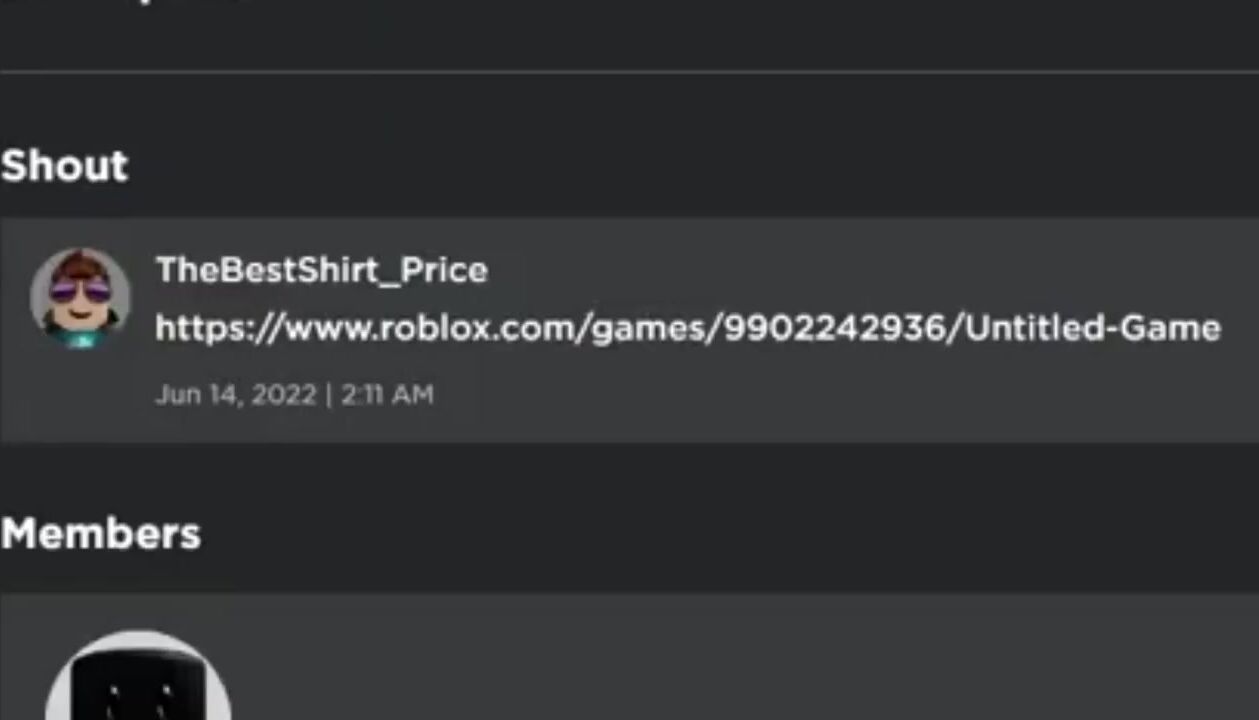
Task: Click the "Untitled-Game" text in the URL
Action: (1093, 328)
